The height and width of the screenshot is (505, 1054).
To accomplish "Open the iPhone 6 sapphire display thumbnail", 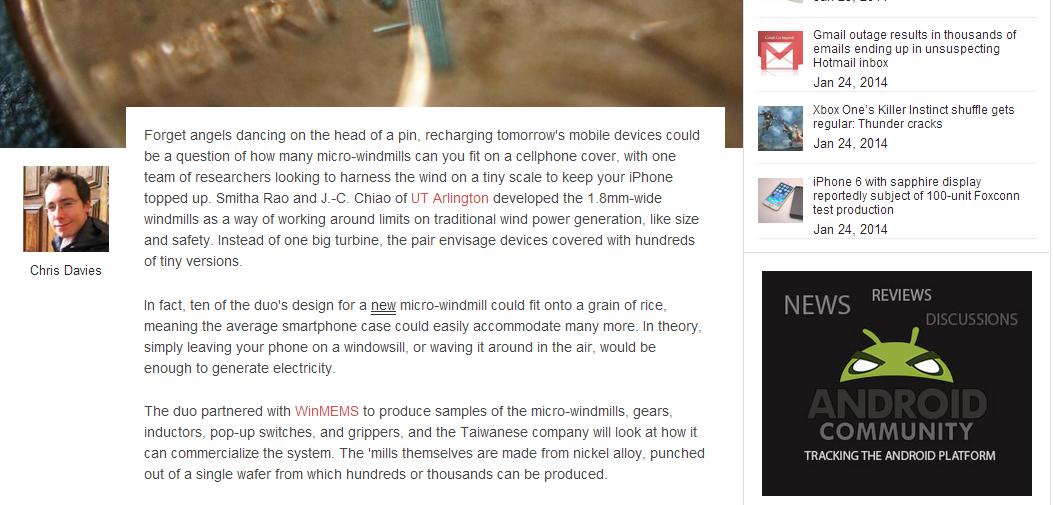I will 780,200.
